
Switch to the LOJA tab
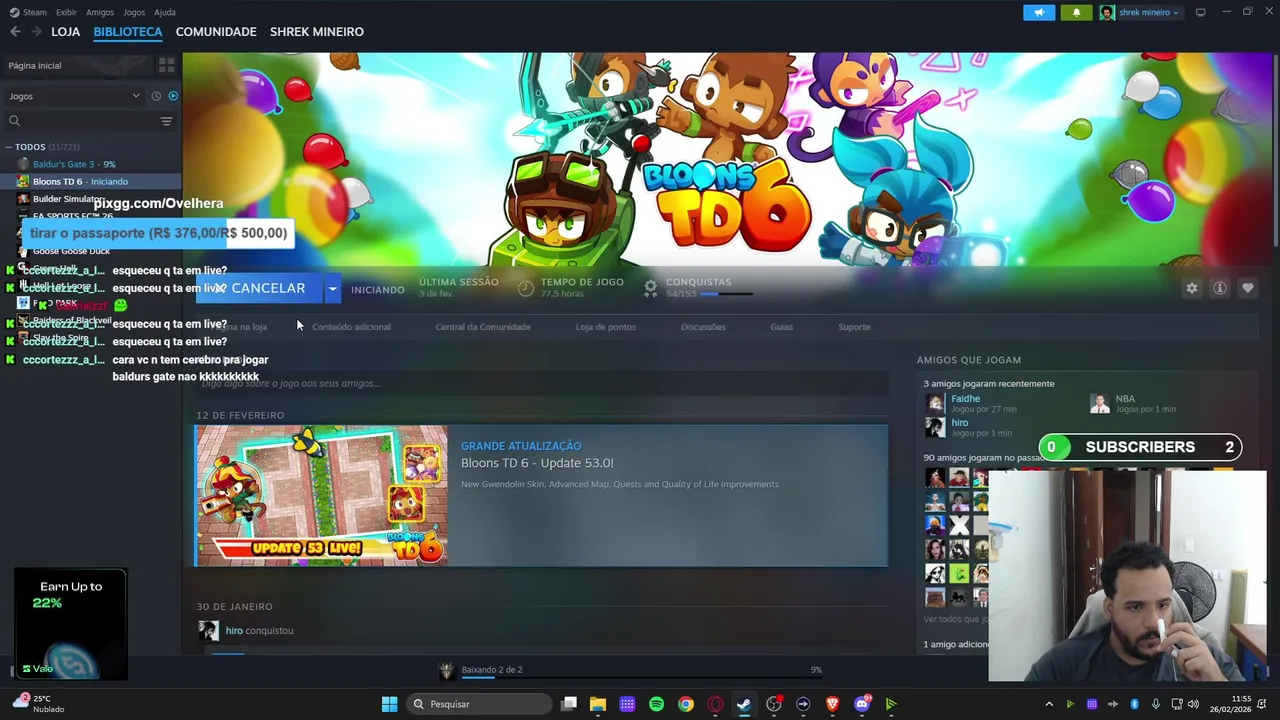65,32
